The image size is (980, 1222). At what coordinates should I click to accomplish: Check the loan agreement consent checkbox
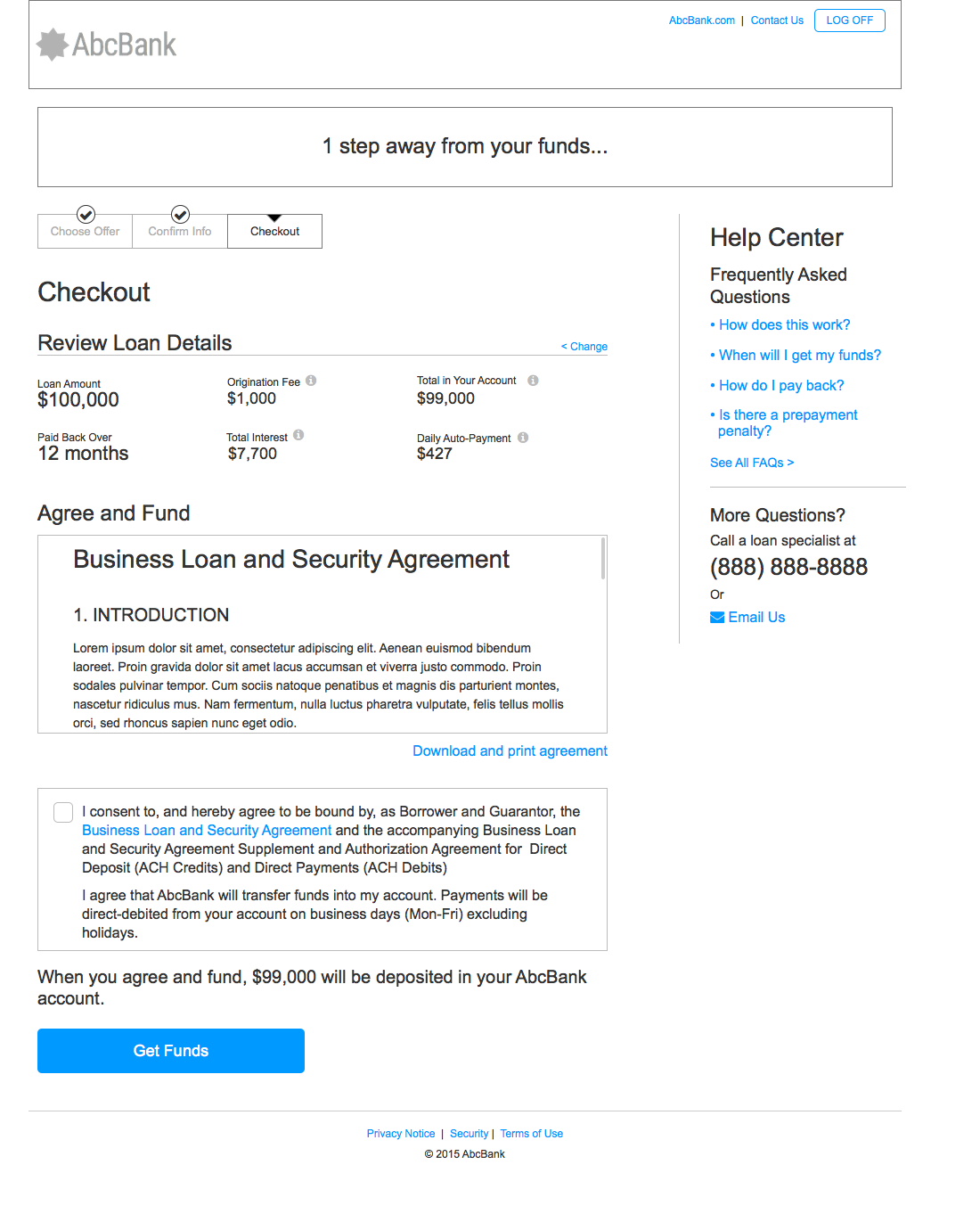tap(63, 812)
